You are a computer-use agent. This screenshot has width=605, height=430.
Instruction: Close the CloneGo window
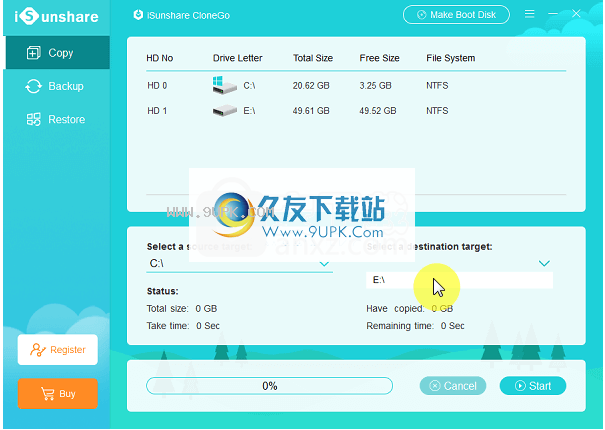[x=576, y=14]
